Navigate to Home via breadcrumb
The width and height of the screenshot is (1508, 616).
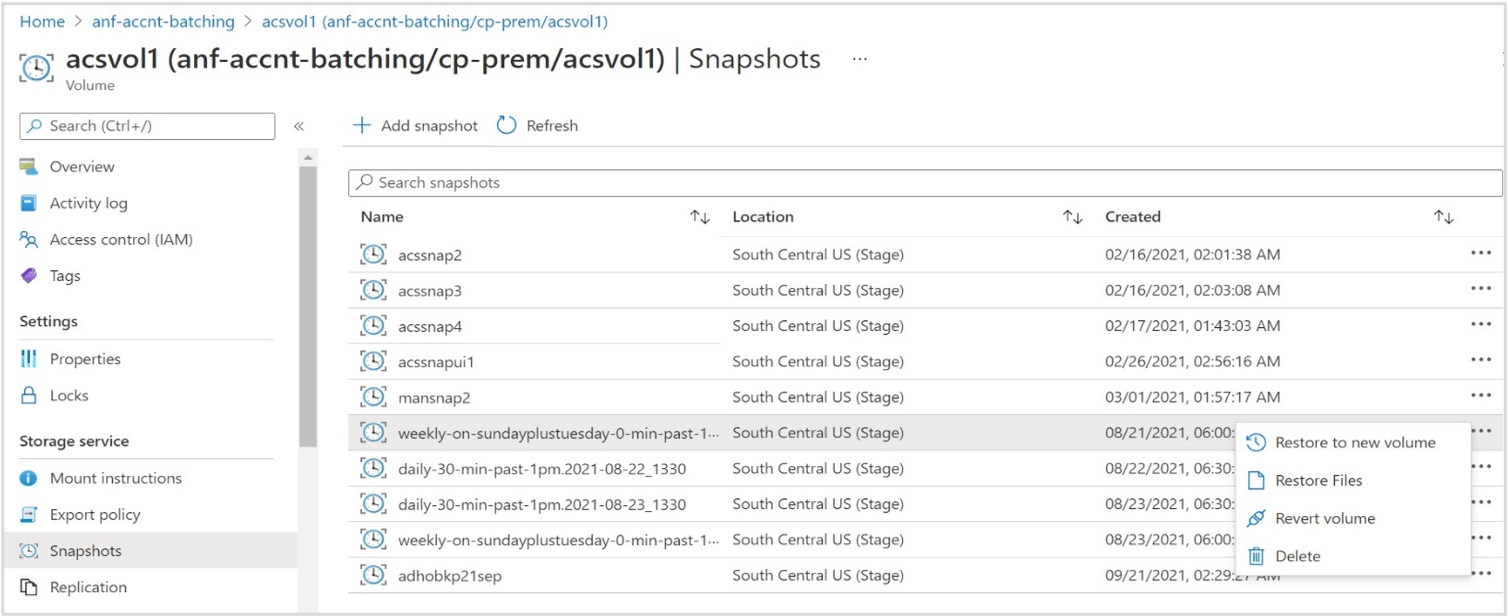pos(42,21)
